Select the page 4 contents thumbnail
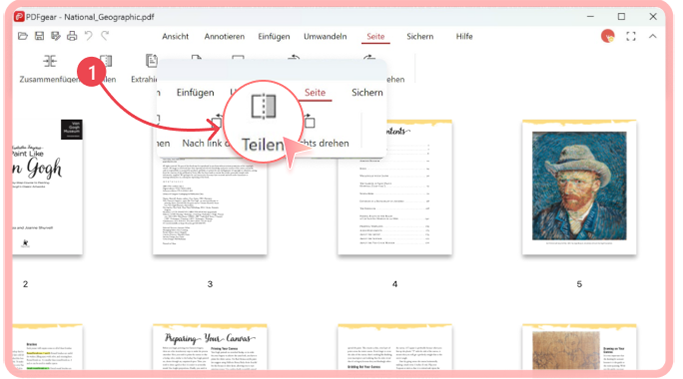Screen dimensions: 683x379 395,187
